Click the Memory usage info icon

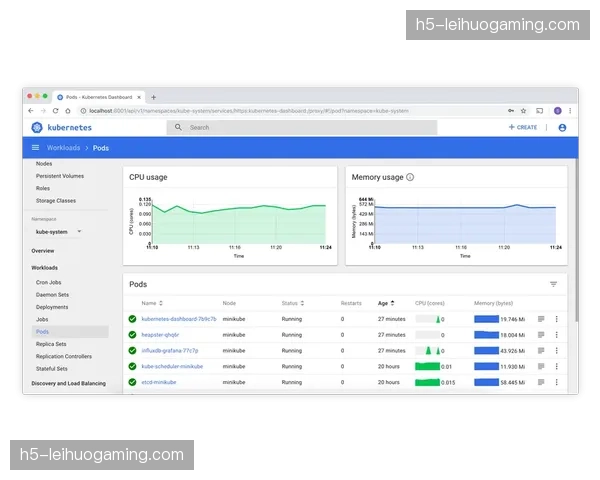[x=410, y=177]
